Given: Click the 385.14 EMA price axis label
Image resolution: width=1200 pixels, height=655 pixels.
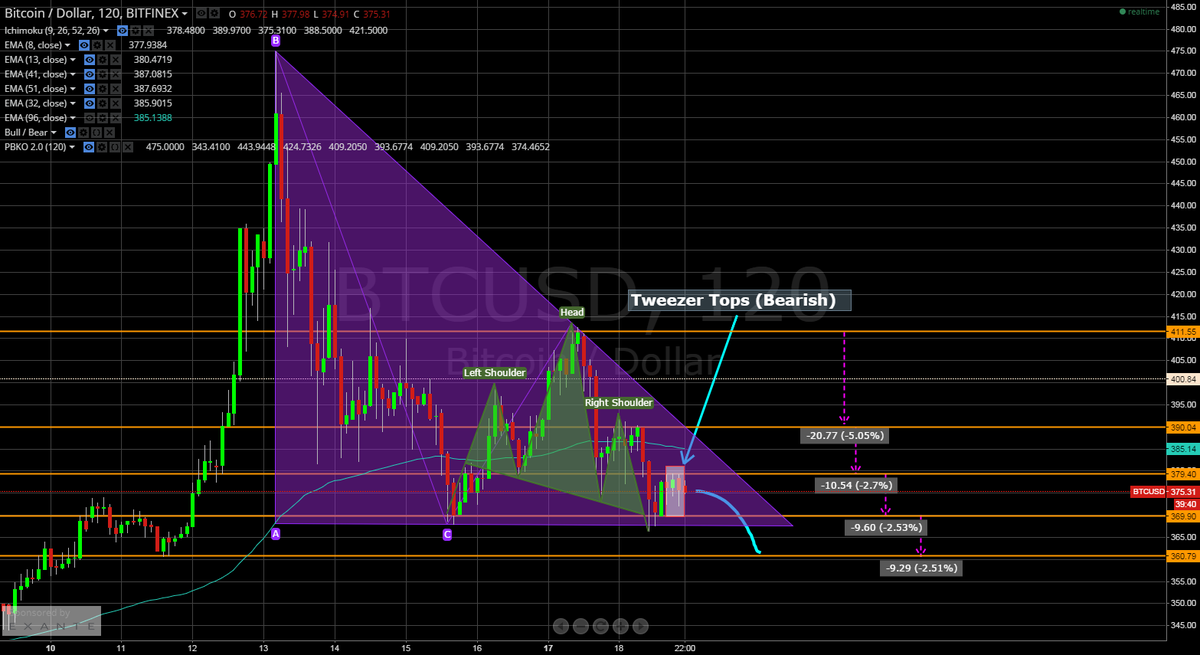Looking at the screenshot, I should click(x=1182, y=450).
